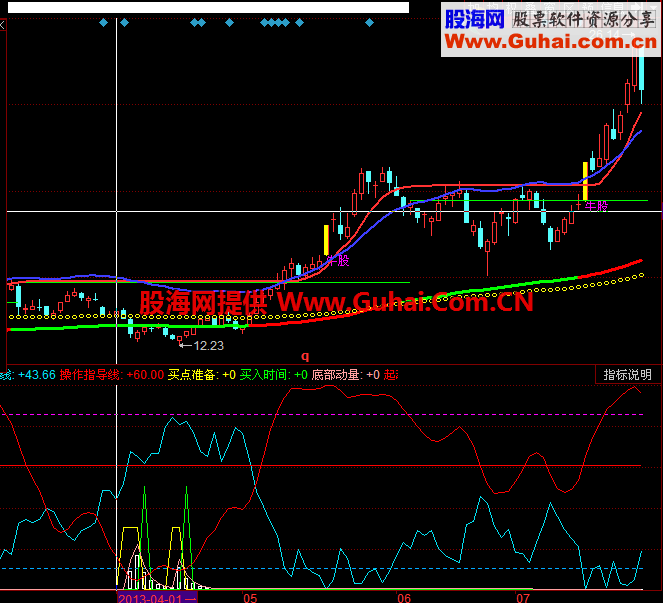Open the Www.Guhai.com.cn link in the top banner
Screen dimensions: 663x603
pyautogui.click(x=551, y=41)
